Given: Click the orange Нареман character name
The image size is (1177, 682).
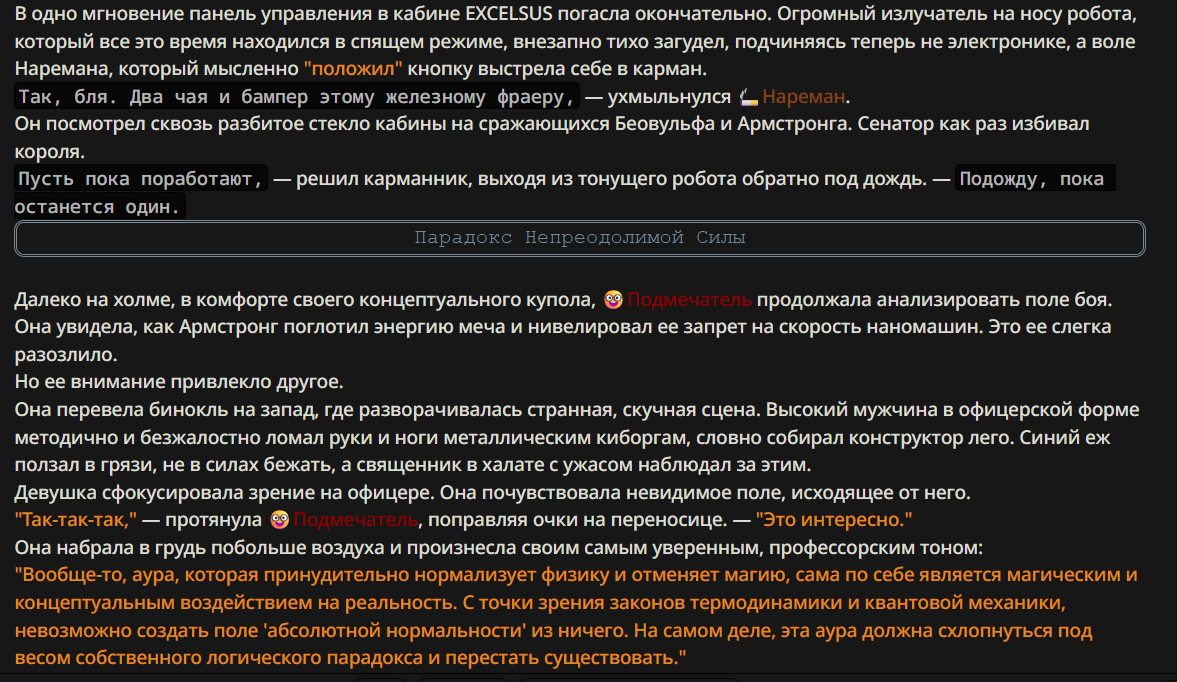Looking at the screenshot, I should pyautogui.click(x=803, y=97).
